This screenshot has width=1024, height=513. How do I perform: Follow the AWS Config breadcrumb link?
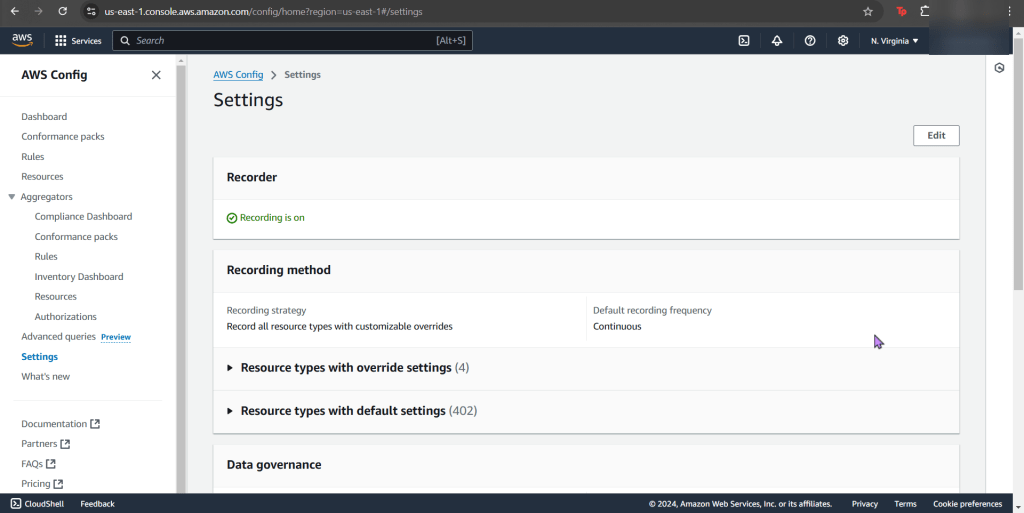click(238, 75)
